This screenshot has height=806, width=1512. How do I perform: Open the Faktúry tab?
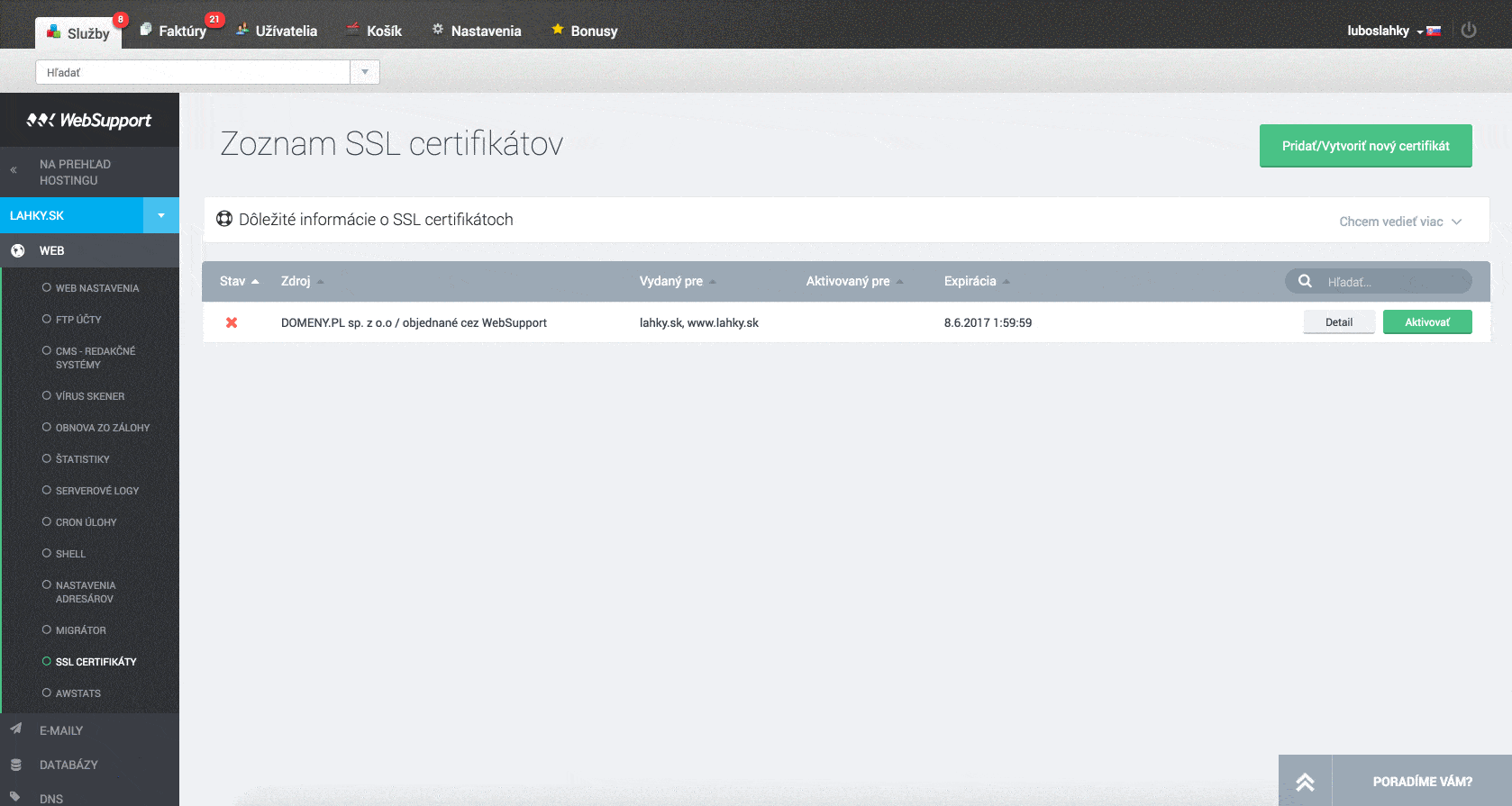point(182,31)
